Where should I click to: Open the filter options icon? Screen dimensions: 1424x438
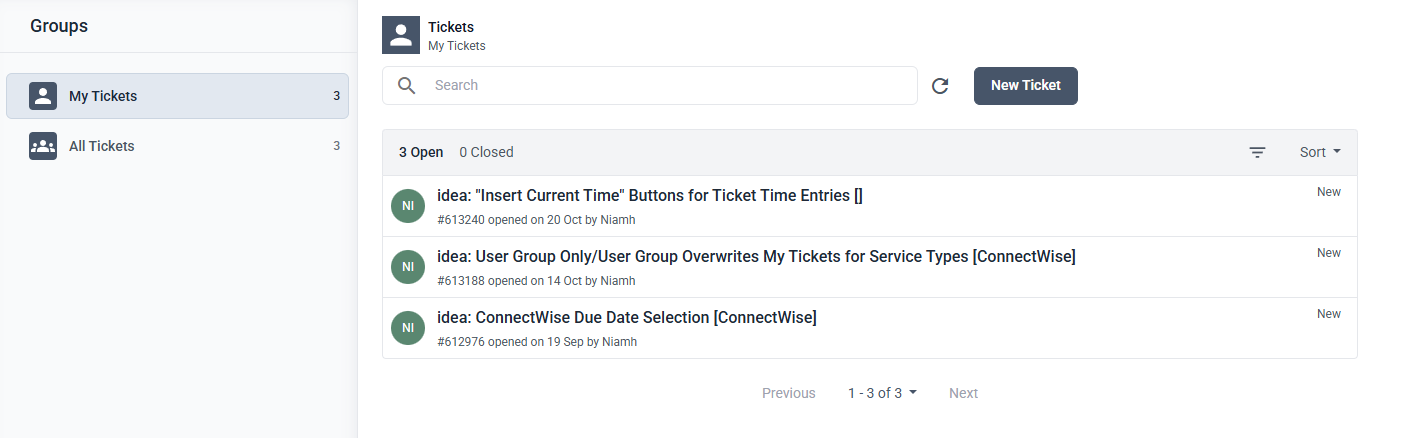coord(1257,153)
